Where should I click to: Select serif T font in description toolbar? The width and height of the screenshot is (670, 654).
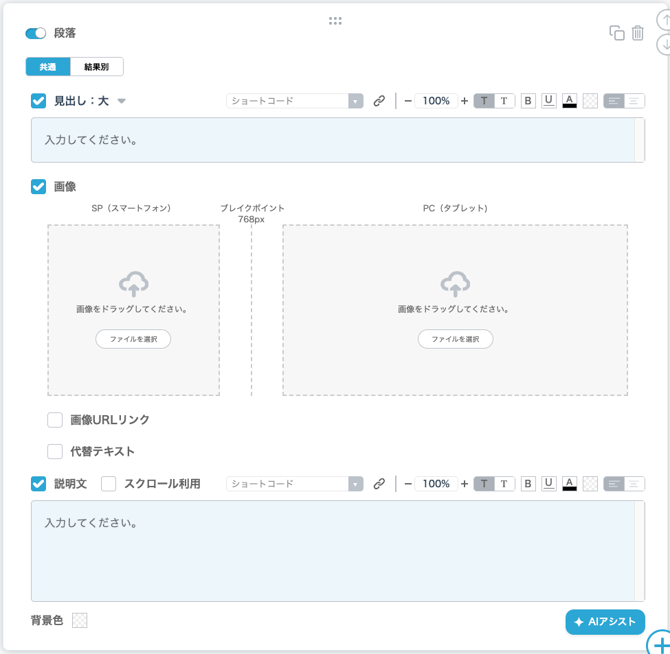pyautogui.click(x=504, y=484)
